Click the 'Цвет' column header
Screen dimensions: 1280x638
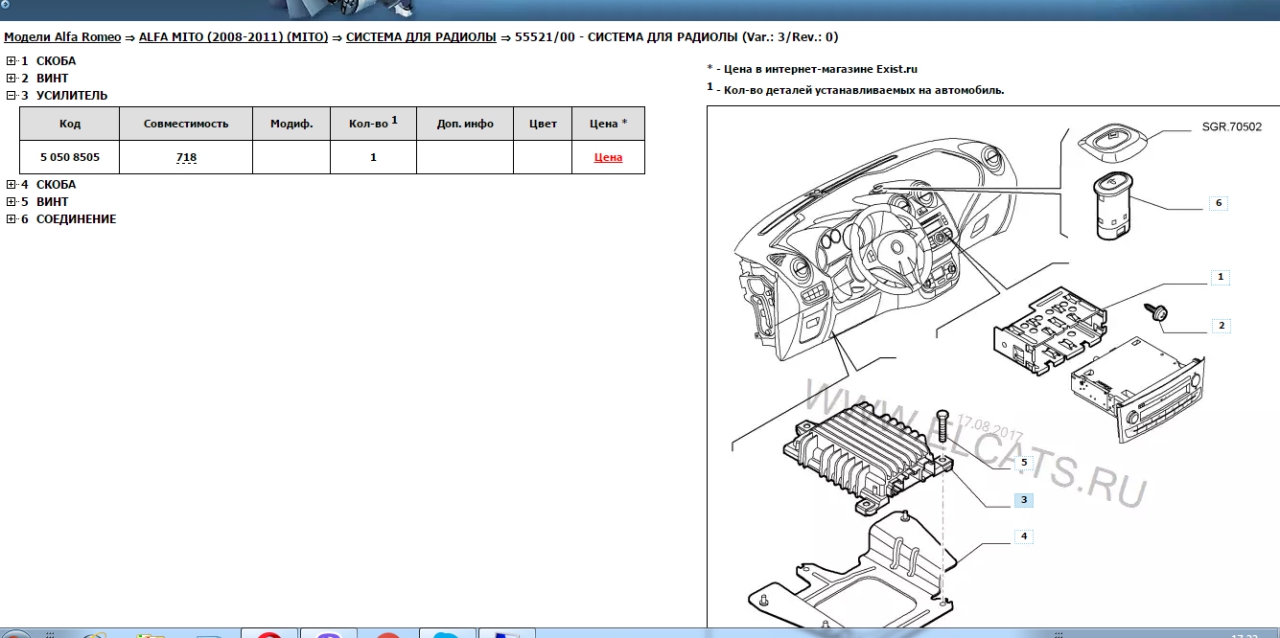543,124
